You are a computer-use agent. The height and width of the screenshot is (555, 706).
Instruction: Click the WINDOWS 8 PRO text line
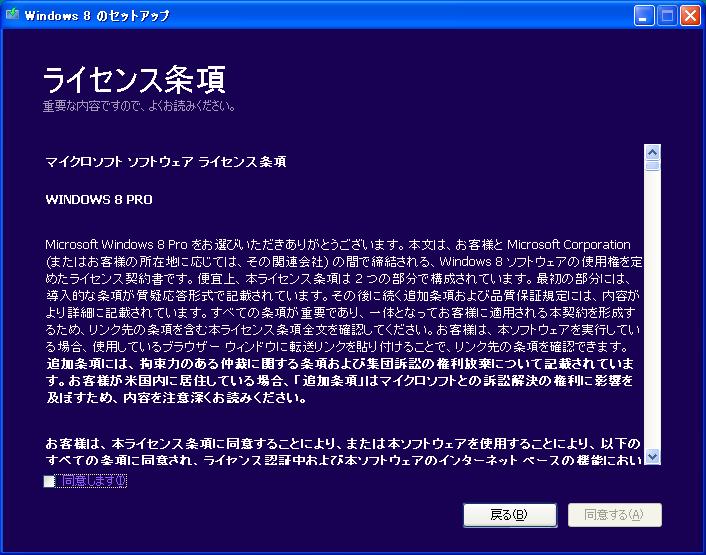[x=99, y=199]
